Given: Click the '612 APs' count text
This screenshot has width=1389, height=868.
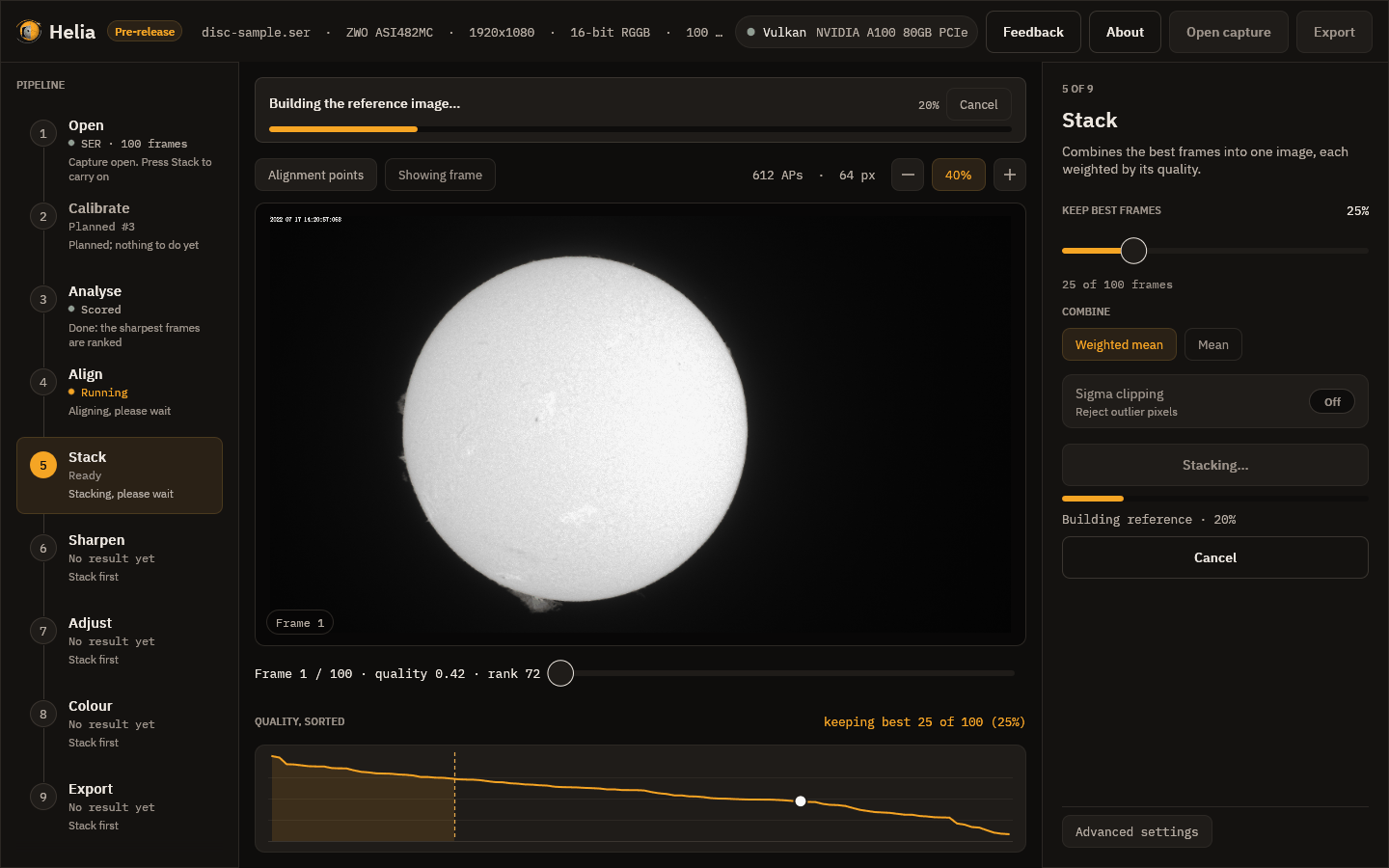Looking at the screenshot, I should [x=777, y=175].
